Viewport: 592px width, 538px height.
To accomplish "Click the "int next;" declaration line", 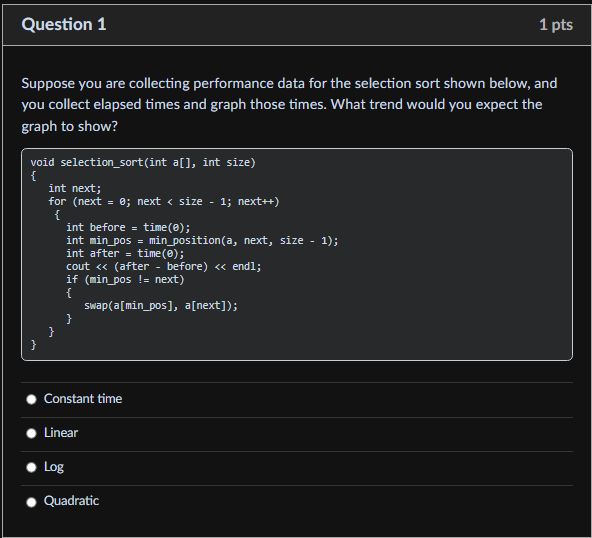I will tap(75, 188).
